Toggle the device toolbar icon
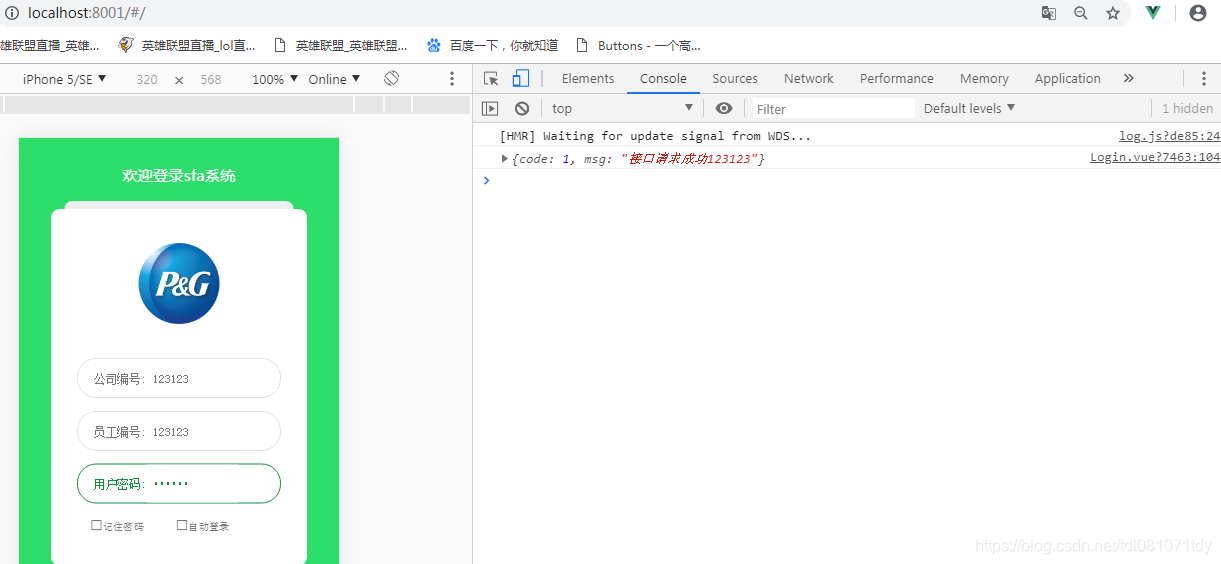1221x564 pixels. [x=520, y=78]
